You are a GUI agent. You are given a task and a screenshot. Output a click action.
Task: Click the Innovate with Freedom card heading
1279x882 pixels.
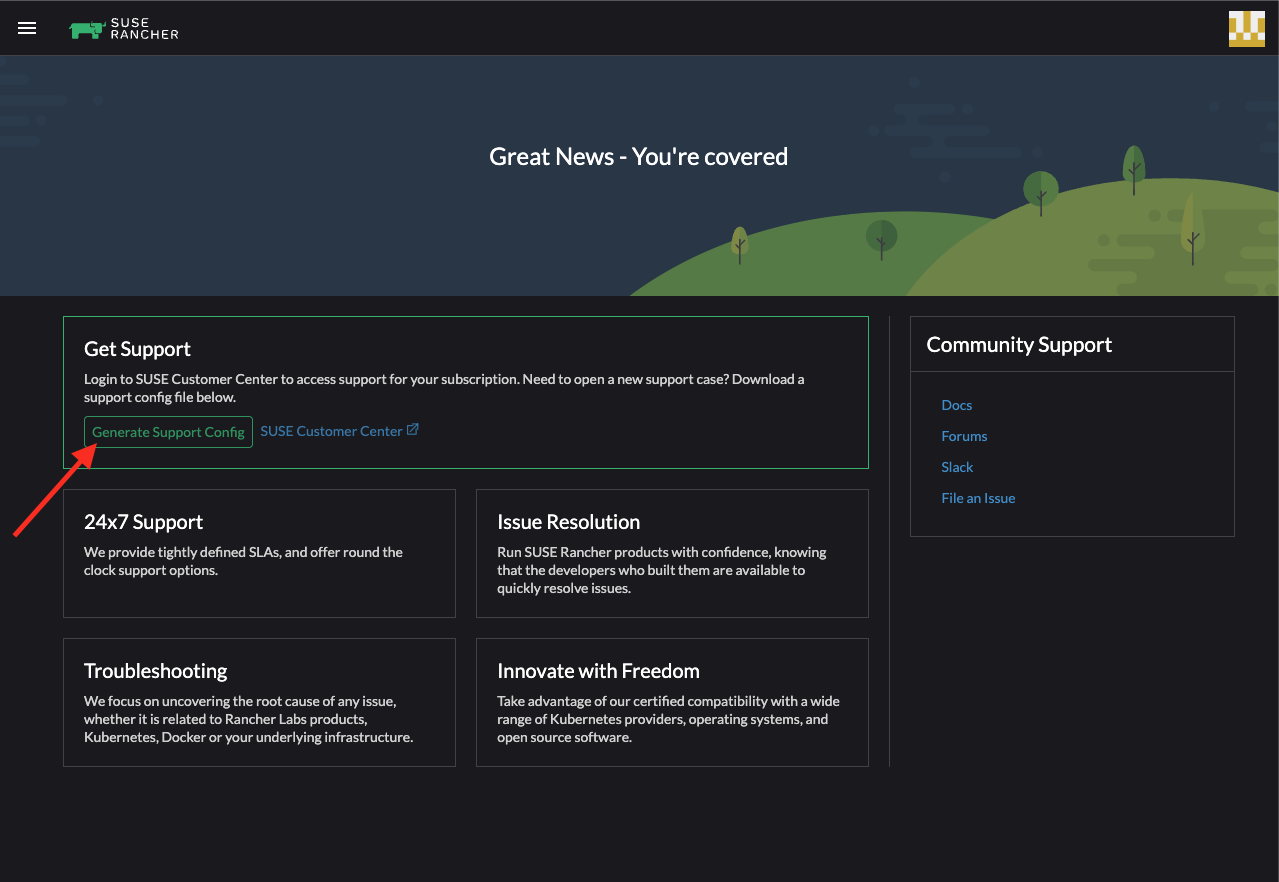click(x=598, y=671)
